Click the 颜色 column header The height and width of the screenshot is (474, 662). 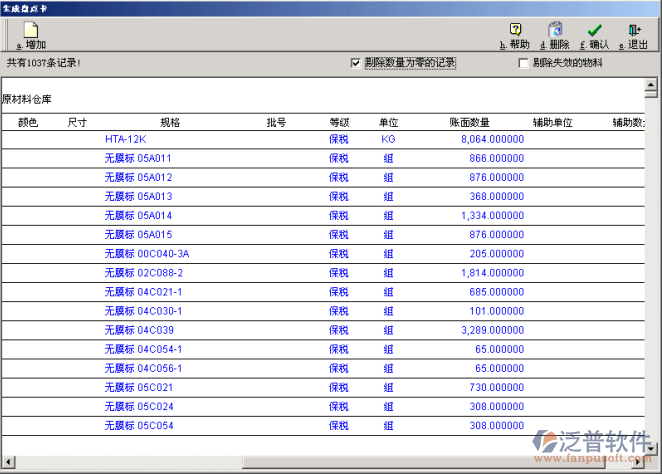28,122
